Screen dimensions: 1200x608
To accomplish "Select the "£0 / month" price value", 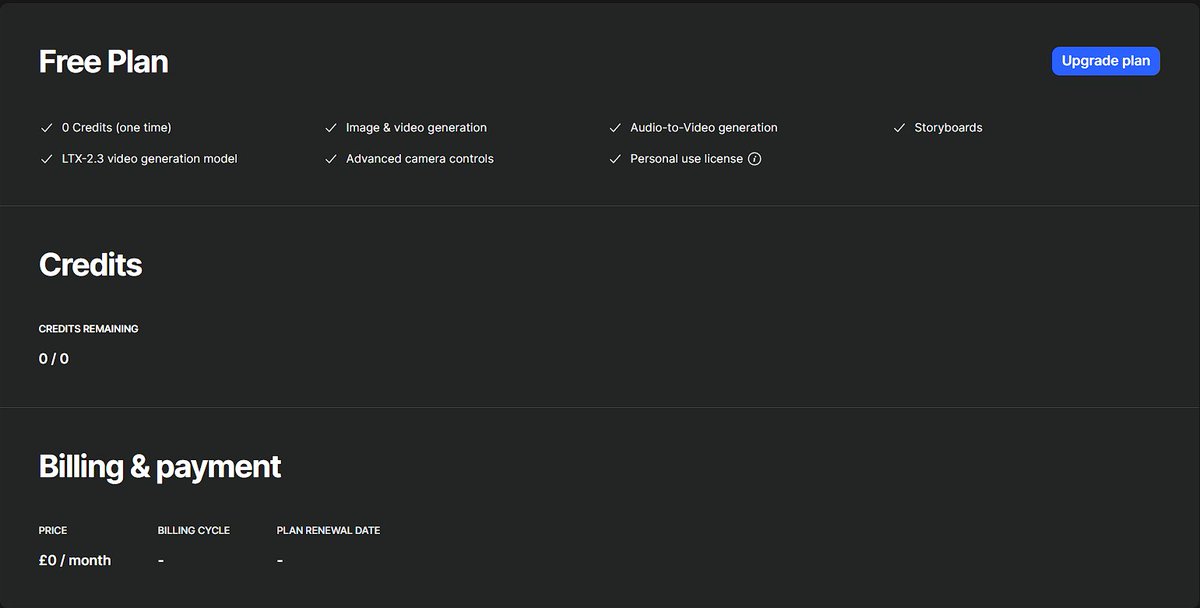I will click(x=75, y=561).
